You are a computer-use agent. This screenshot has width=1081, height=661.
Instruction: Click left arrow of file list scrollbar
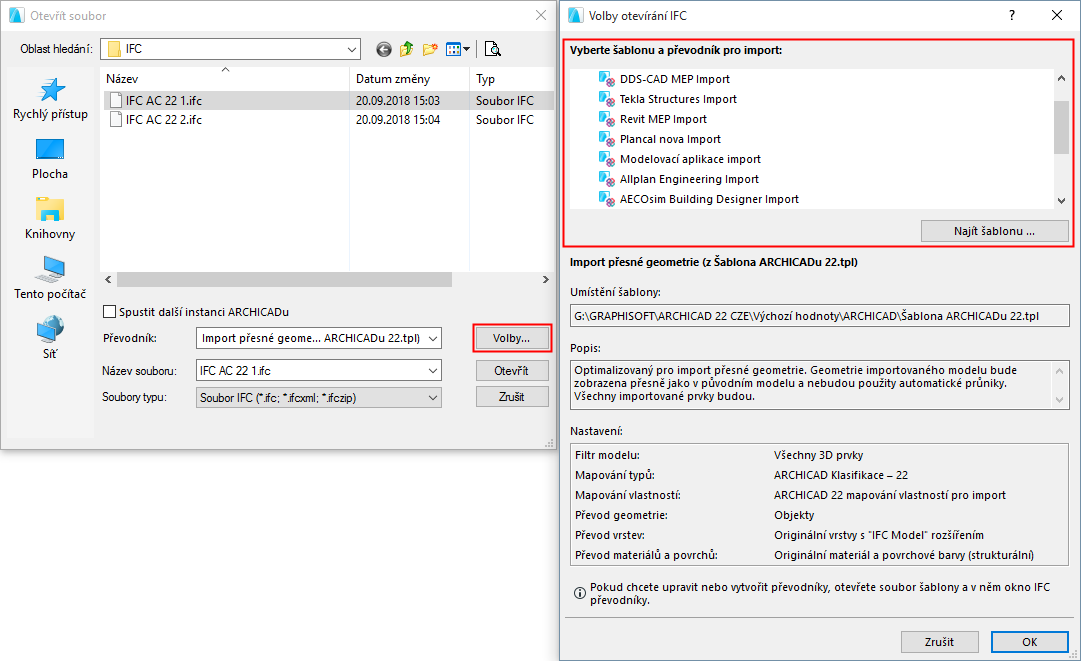click(108, 279)
